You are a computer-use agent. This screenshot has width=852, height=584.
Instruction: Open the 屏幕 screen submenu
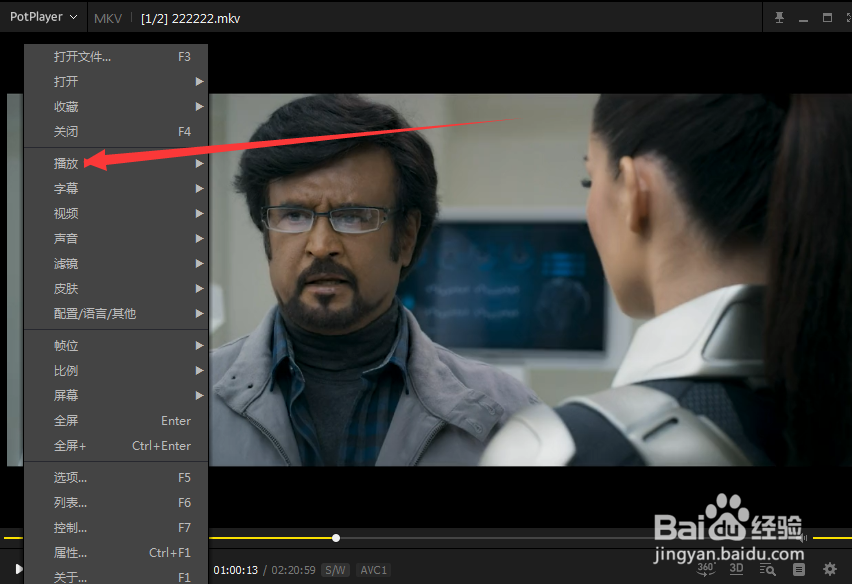116,395
